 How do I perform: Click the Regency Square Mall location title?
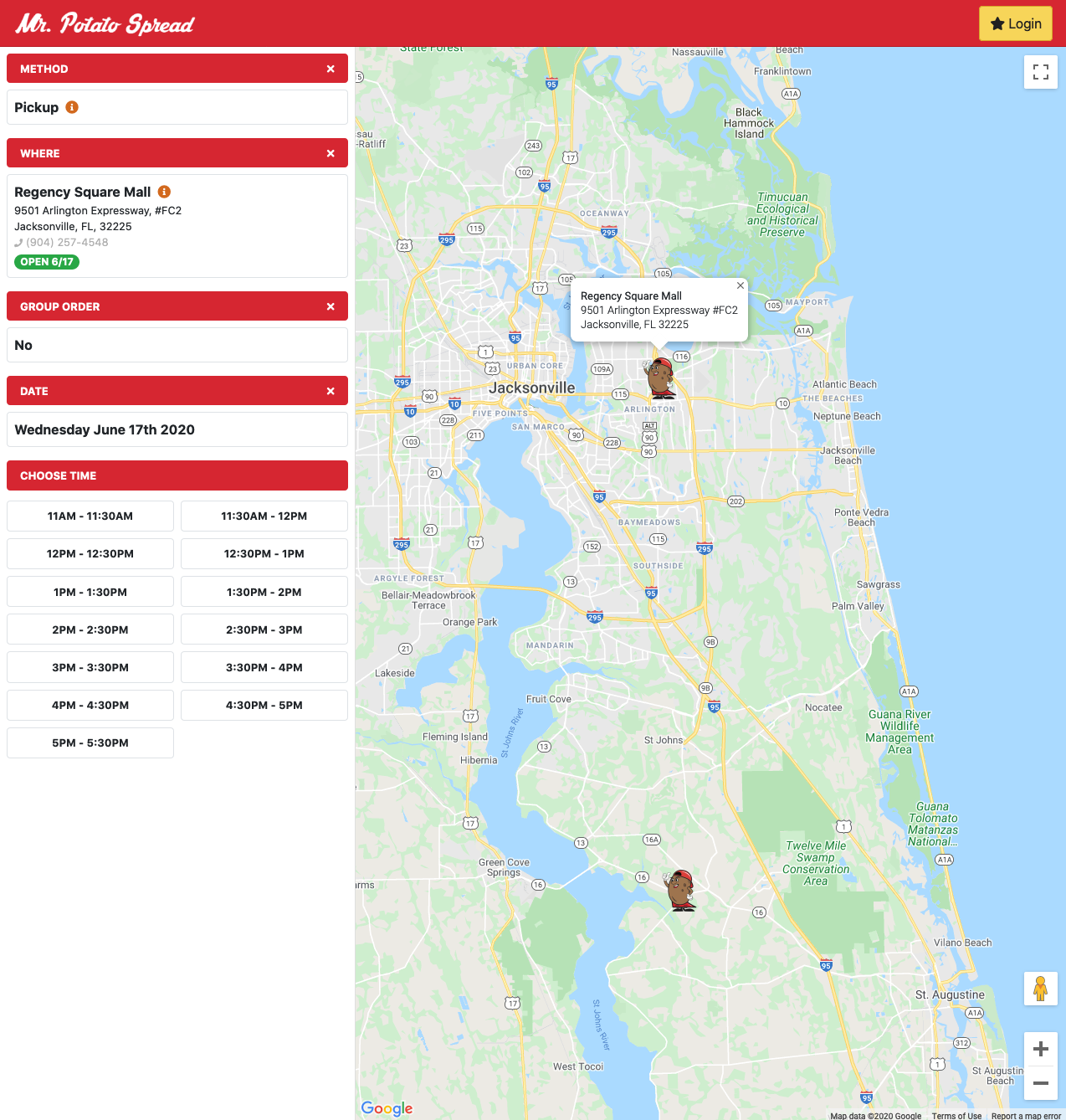pyautogui.click(x=83, y=192)
